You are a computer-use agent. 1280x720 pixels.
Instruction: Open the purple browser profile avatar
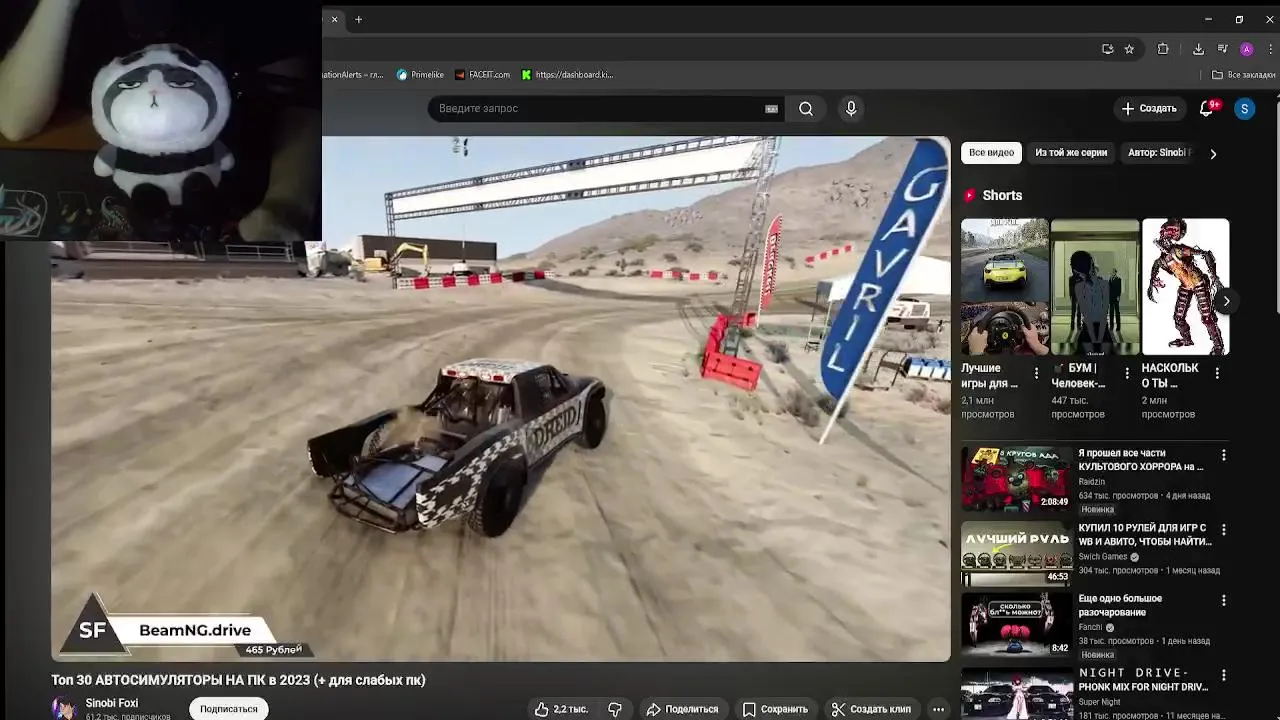(1246, 49)
